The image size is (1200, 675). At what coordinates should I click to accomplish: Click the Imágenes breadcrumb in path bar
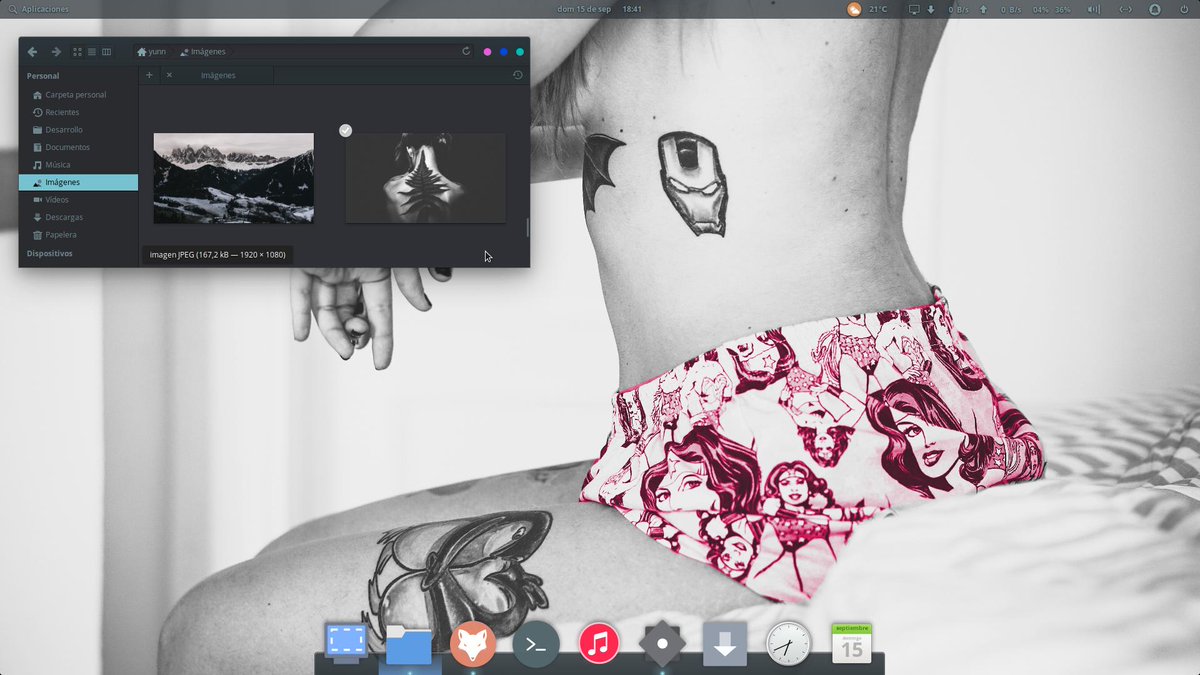point(203,52)
